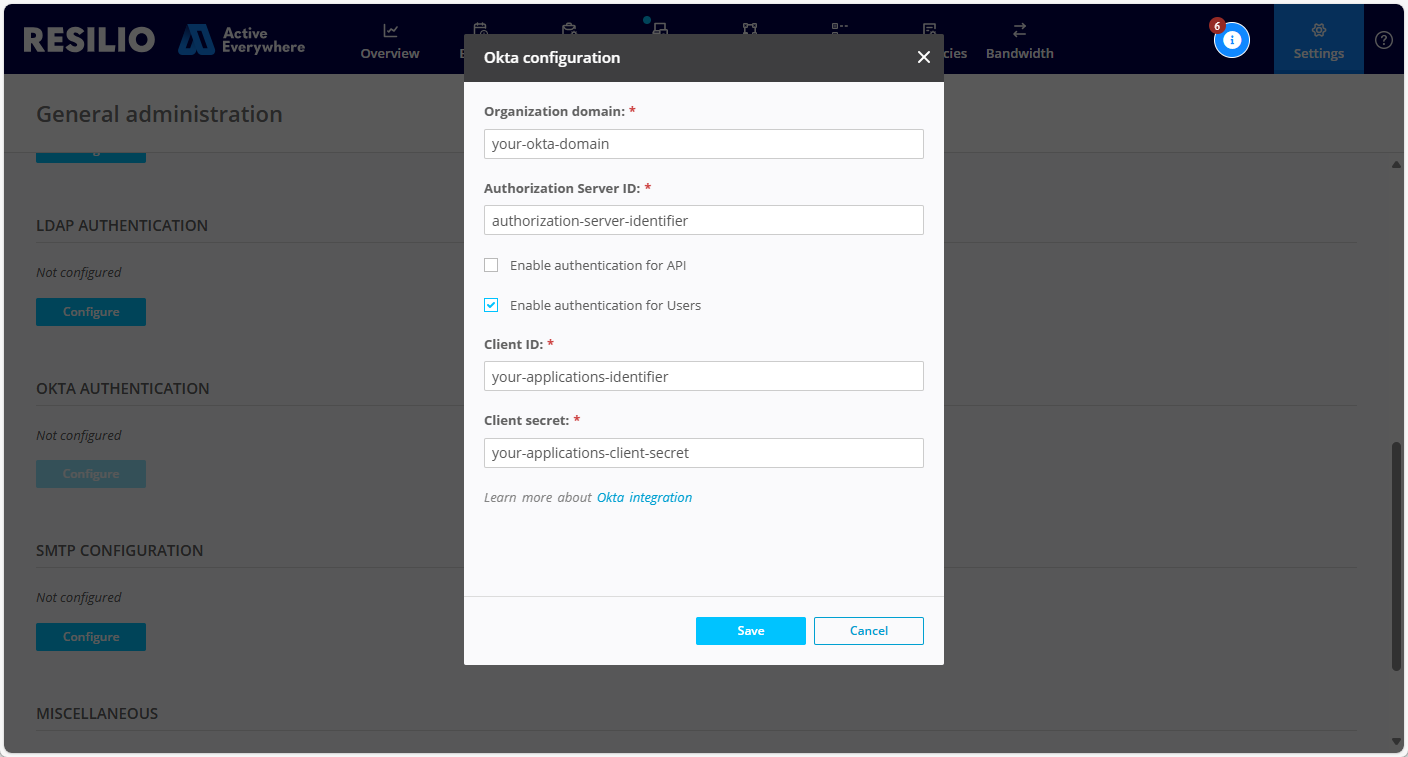This screenshot has width=1408, height=757.
Task: Cancel the Okta configuration dialog
Action: 868,631
